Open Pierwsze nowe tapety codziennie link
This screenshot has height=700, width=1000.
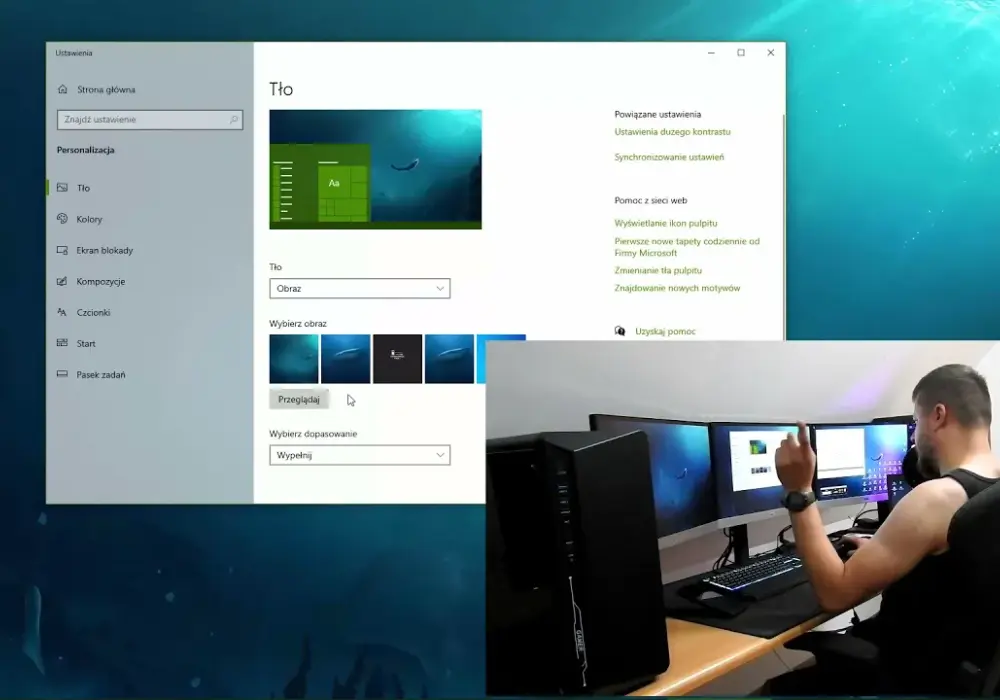tap(687, 247)
